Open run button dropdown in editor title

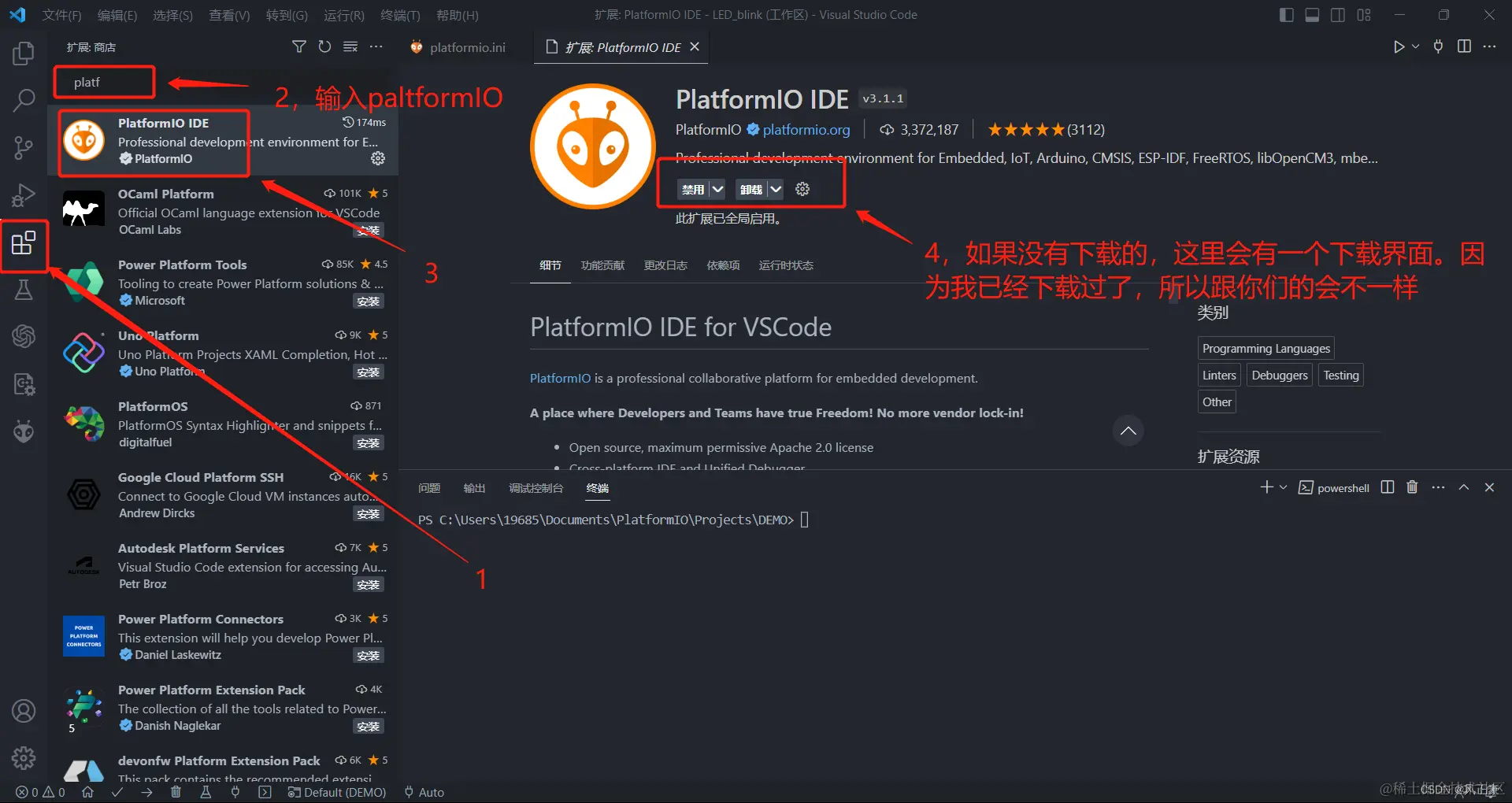tap(1415, 46)
